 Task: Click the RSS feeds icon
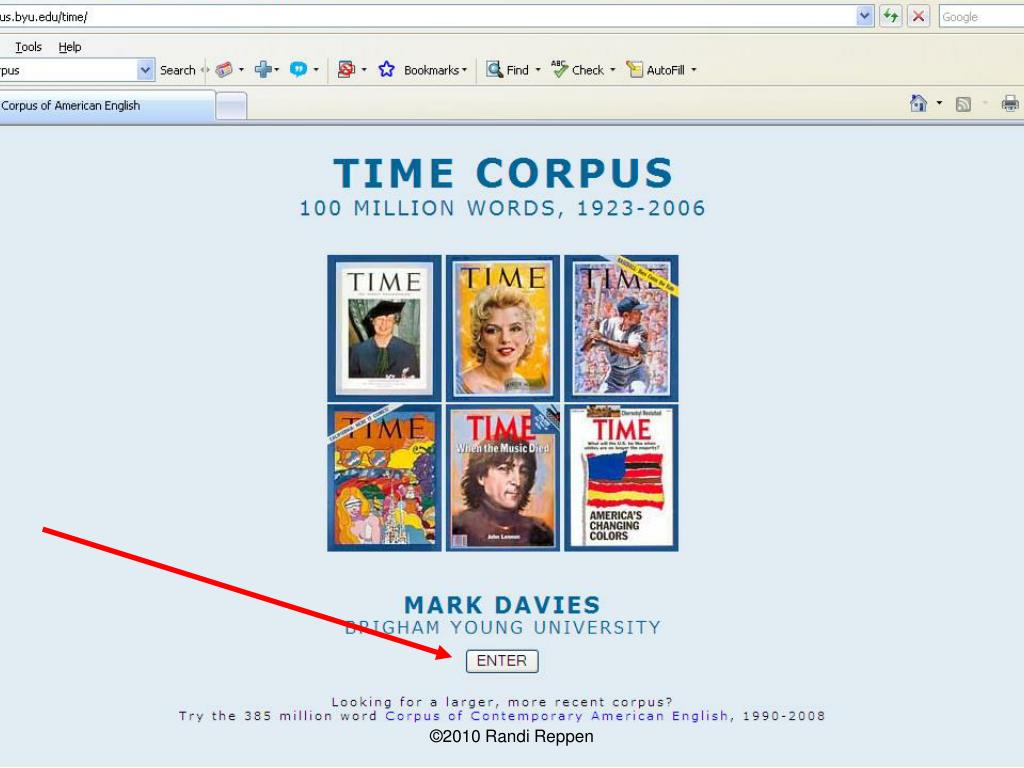click(x=963, y=104)
